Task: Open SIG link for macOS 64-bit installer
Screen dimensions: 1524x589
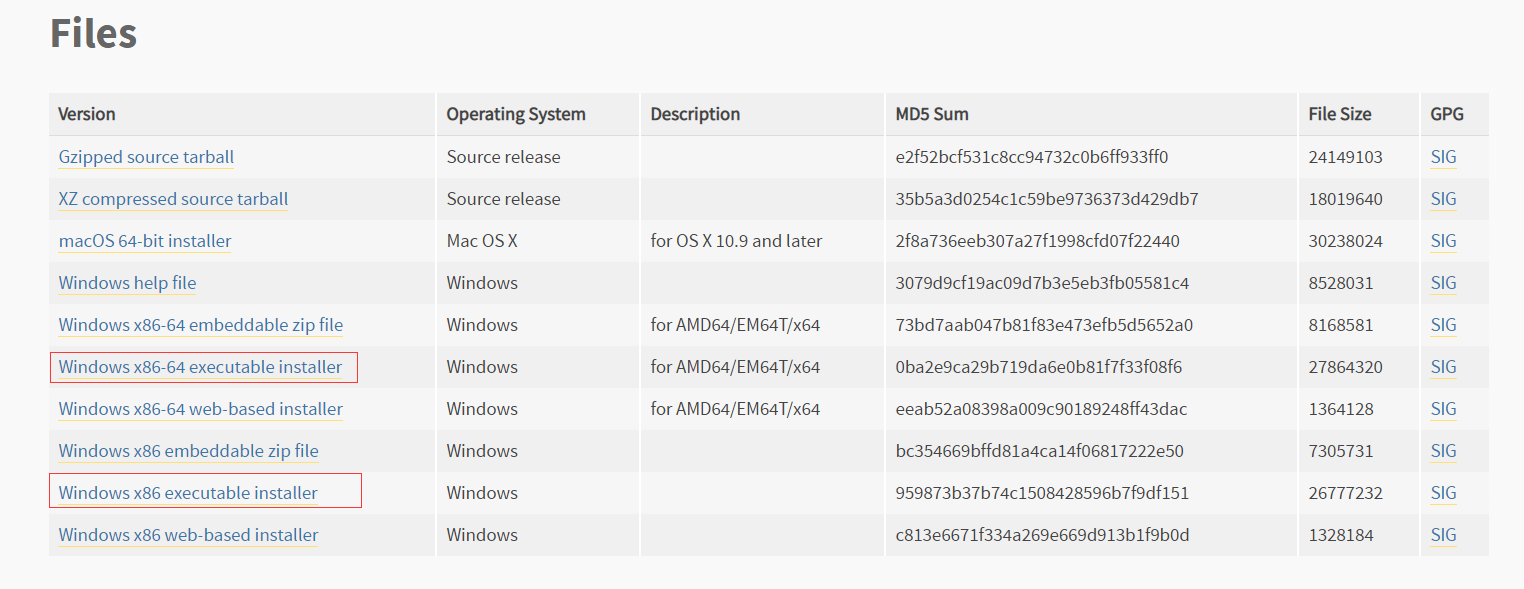Action: (x=1443, y=241)
